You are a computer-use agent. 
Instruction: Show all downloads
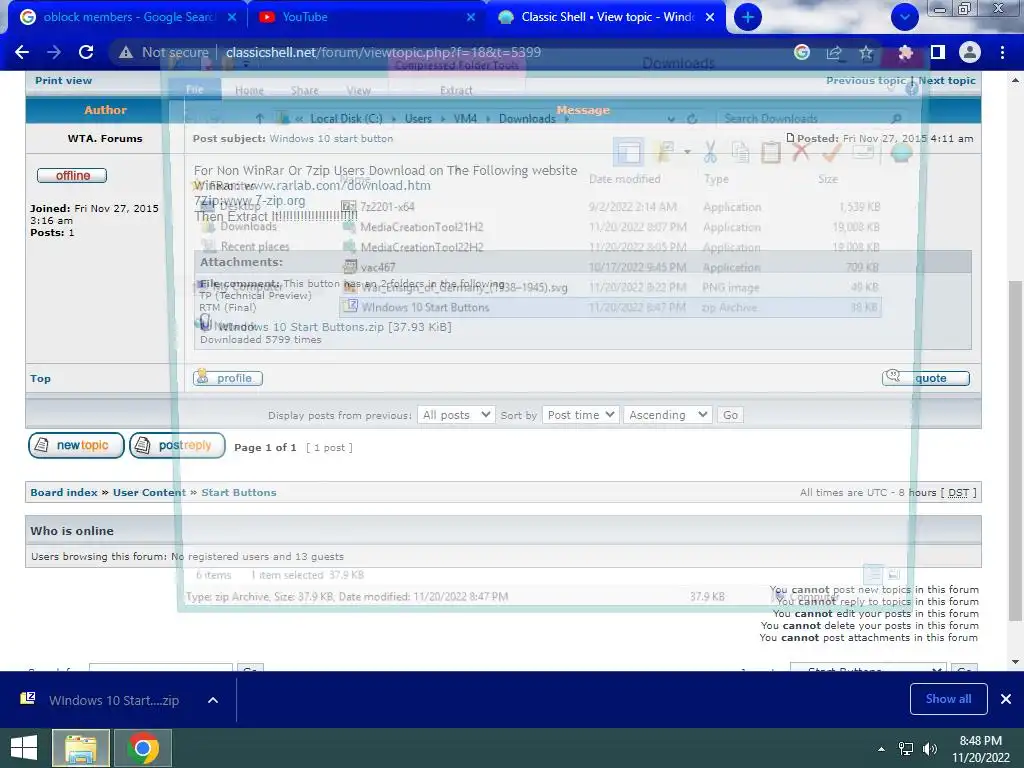coord(948,699)
